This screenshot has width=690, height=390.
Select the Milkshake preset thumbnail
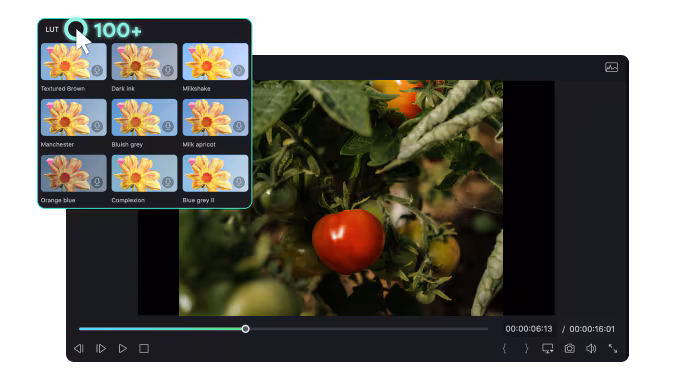point(215,61)
